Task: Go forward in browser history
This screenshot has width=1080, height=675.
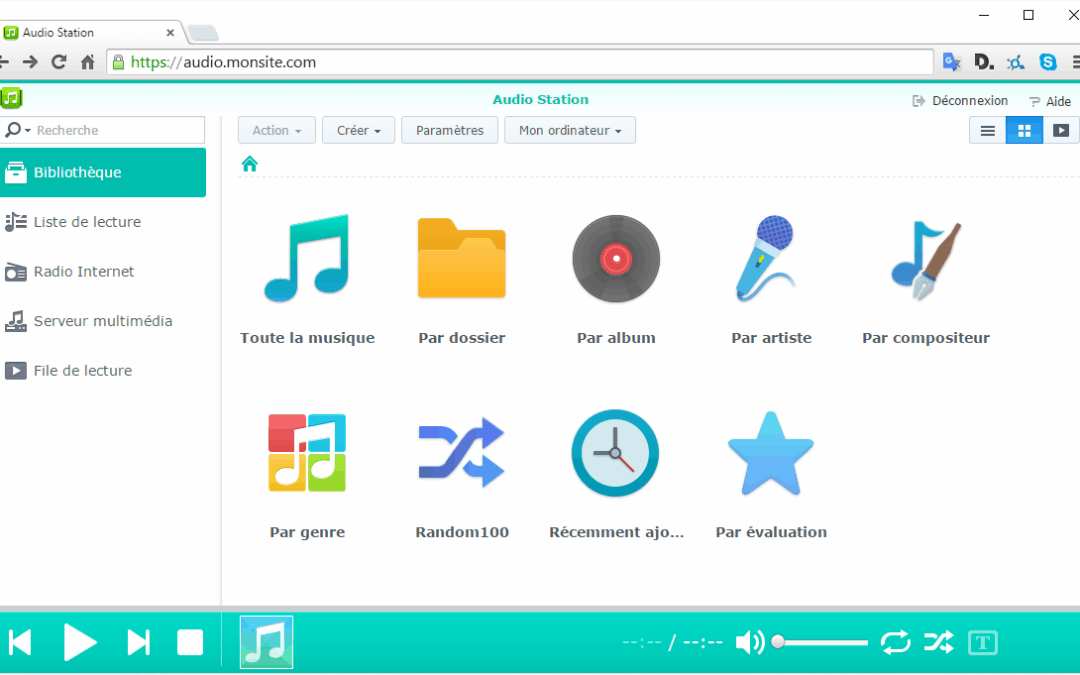Action: point(30,62)
